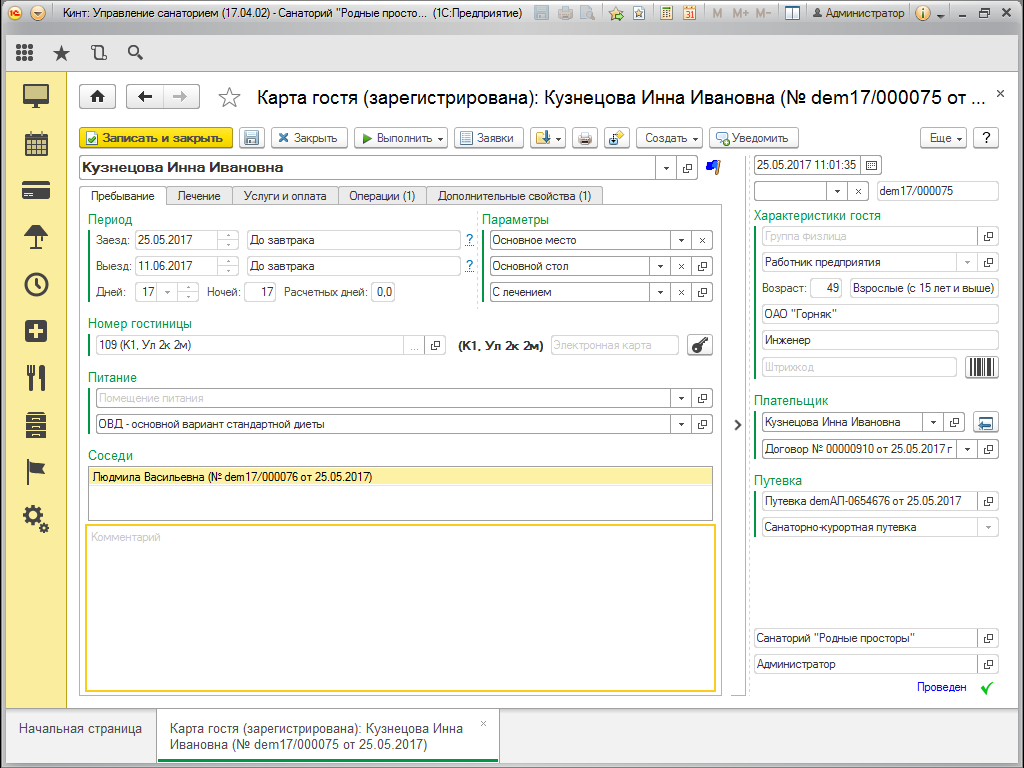Open the fork-and-knife dining section in sidebar
The height and width of the screenshot is (768, 1024).
coord(36,377)
